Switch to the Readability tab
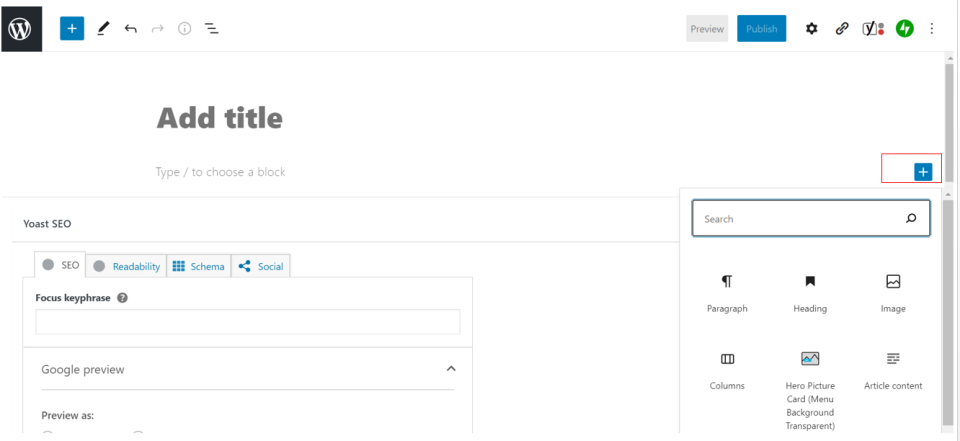Image resolution: width=960 pixels, height=441 pixels. 126,266
